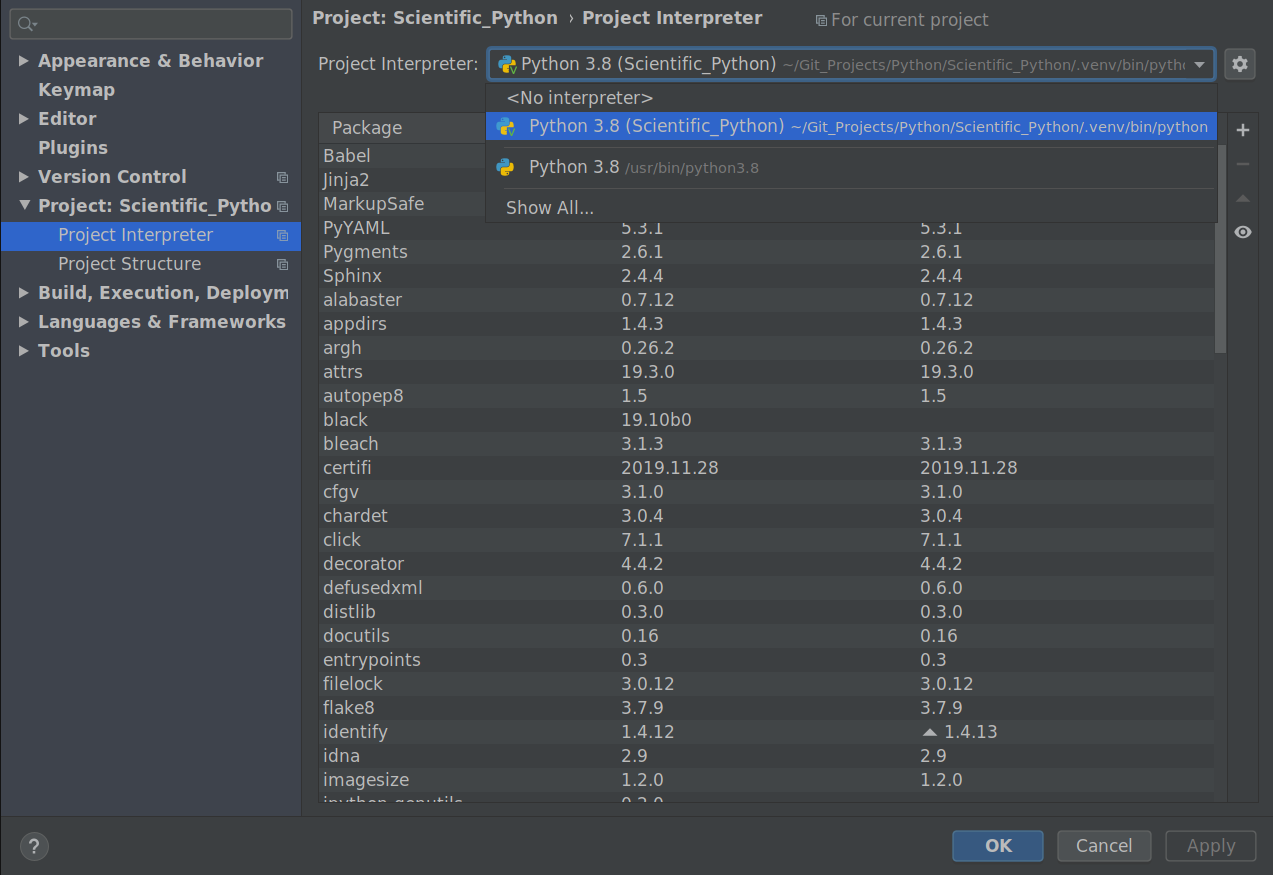
Task: Select the distlib package row
Action: point(768,612)
